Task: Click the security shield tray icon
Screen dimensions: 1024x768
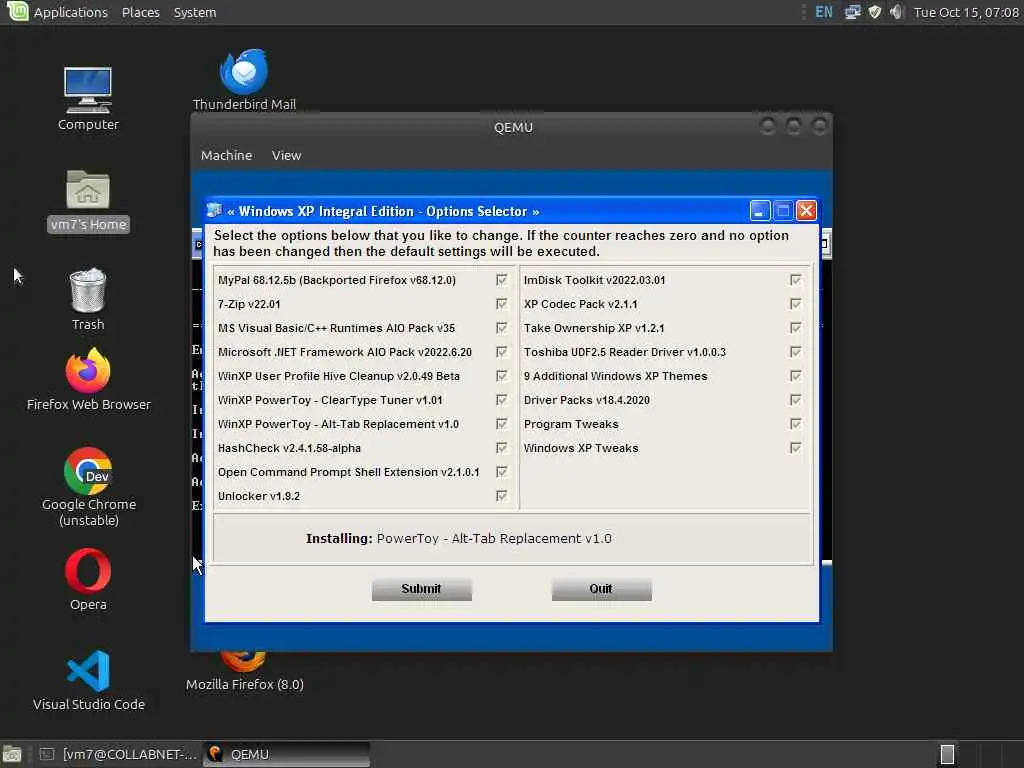Action: (x=874, y=12)
